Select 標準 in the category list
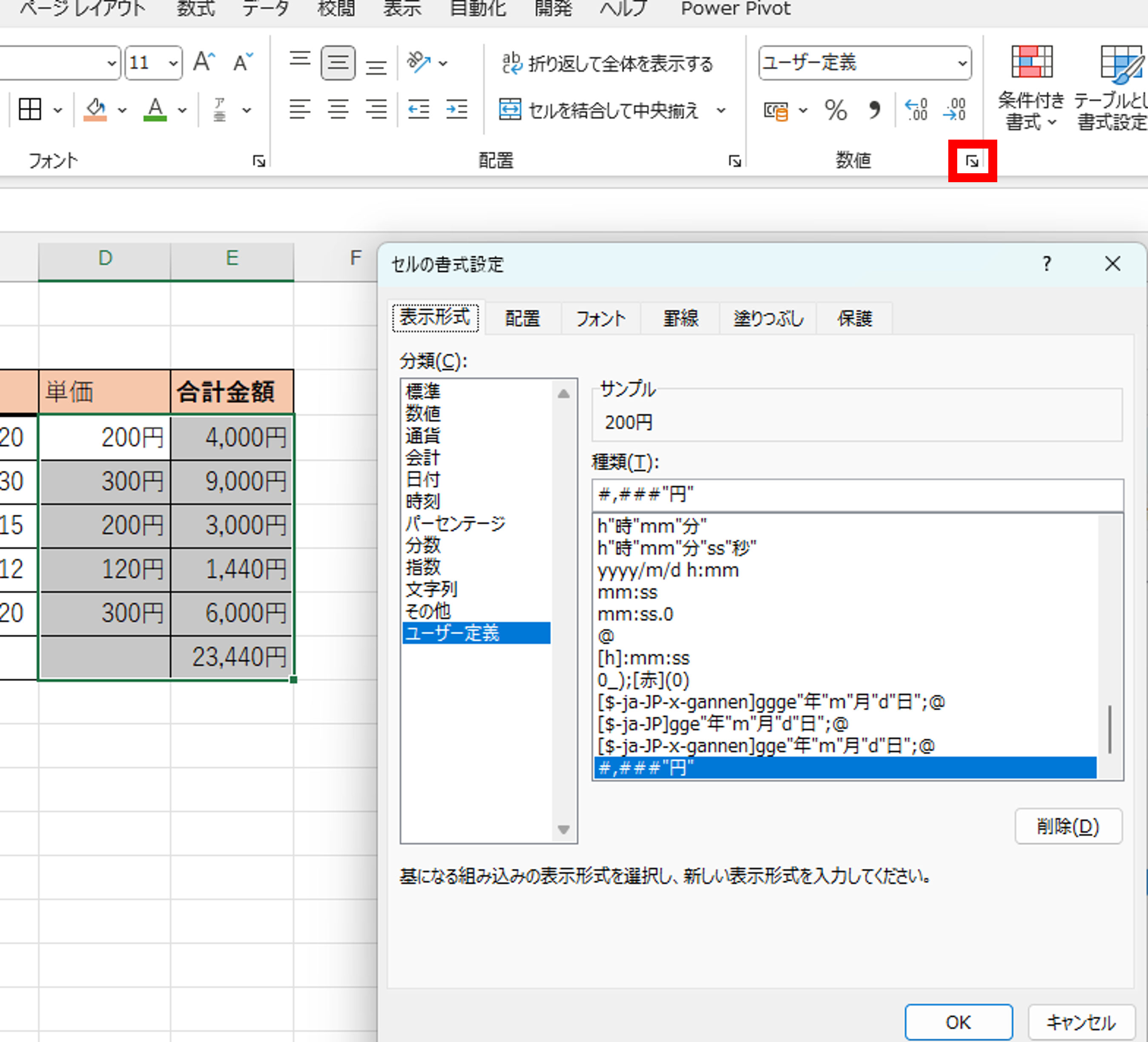 pyautogui.click(x=476, y=392)
